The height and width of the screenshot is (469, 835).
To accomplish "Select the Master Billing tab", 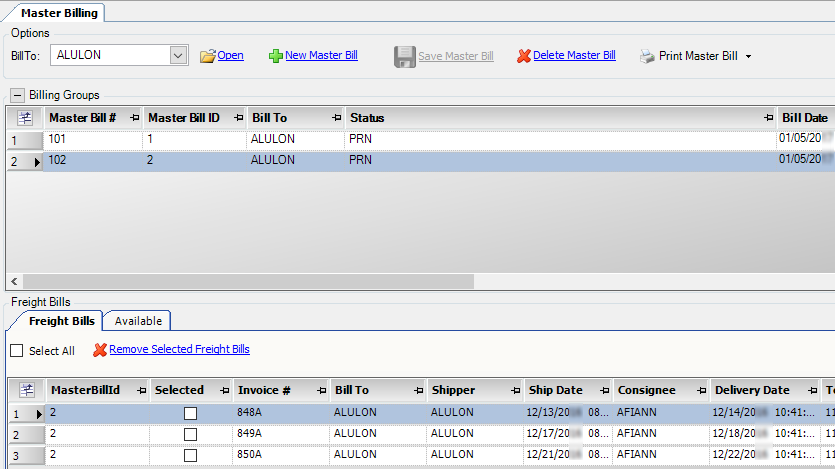I will (59, 13).
